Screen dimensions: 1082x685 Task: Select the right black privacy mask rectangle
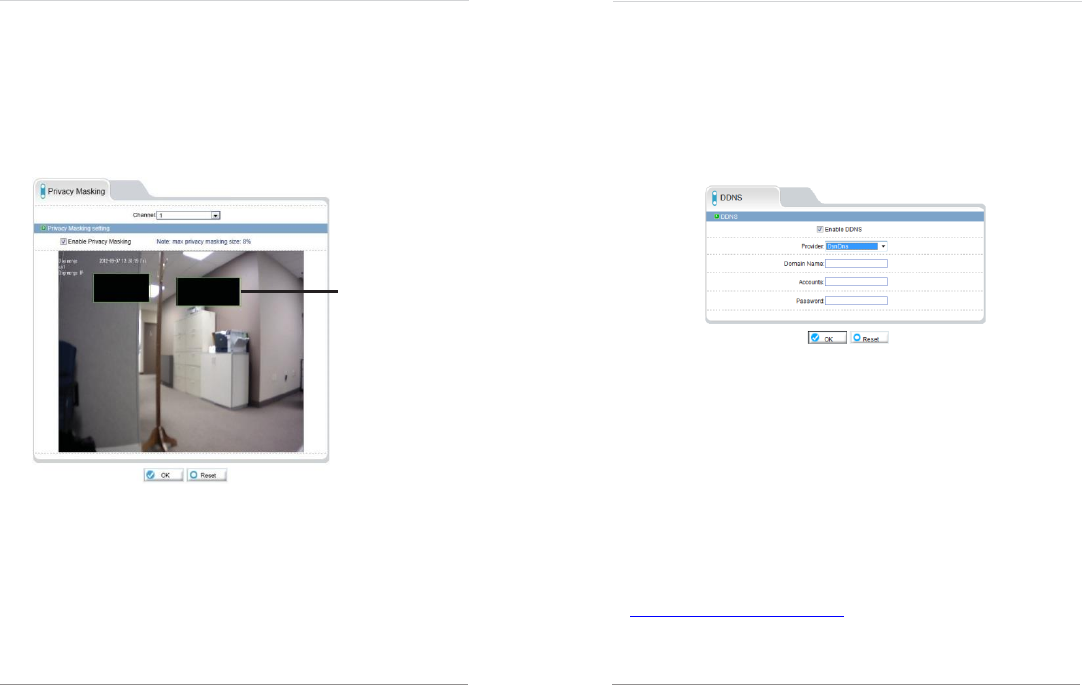pos(208,291)
